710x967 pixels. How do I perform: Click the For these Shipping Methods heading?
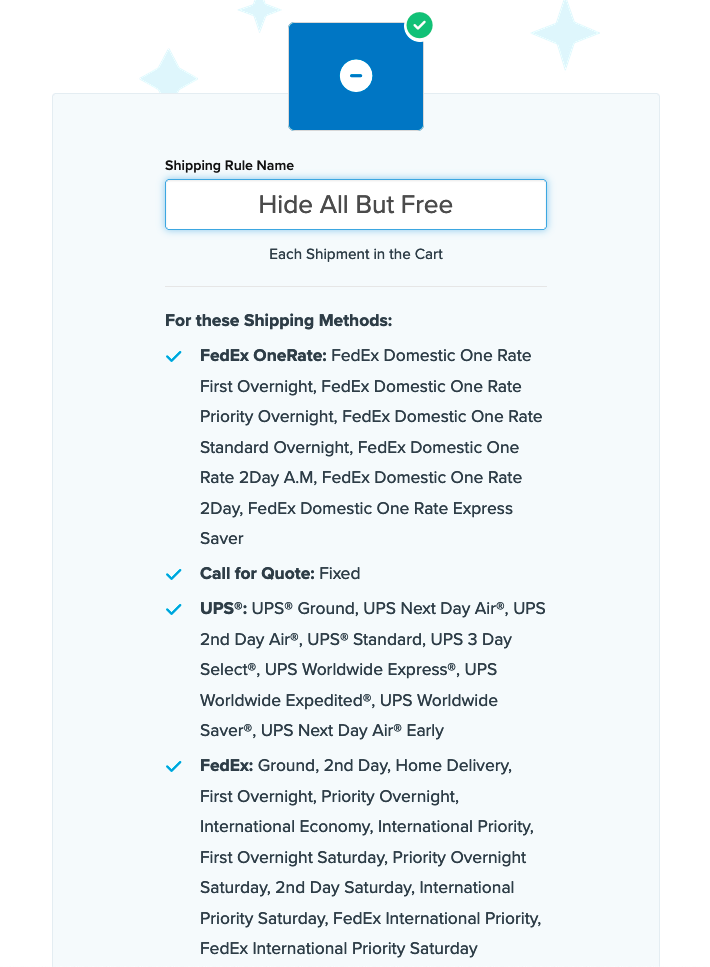[279, 321]
